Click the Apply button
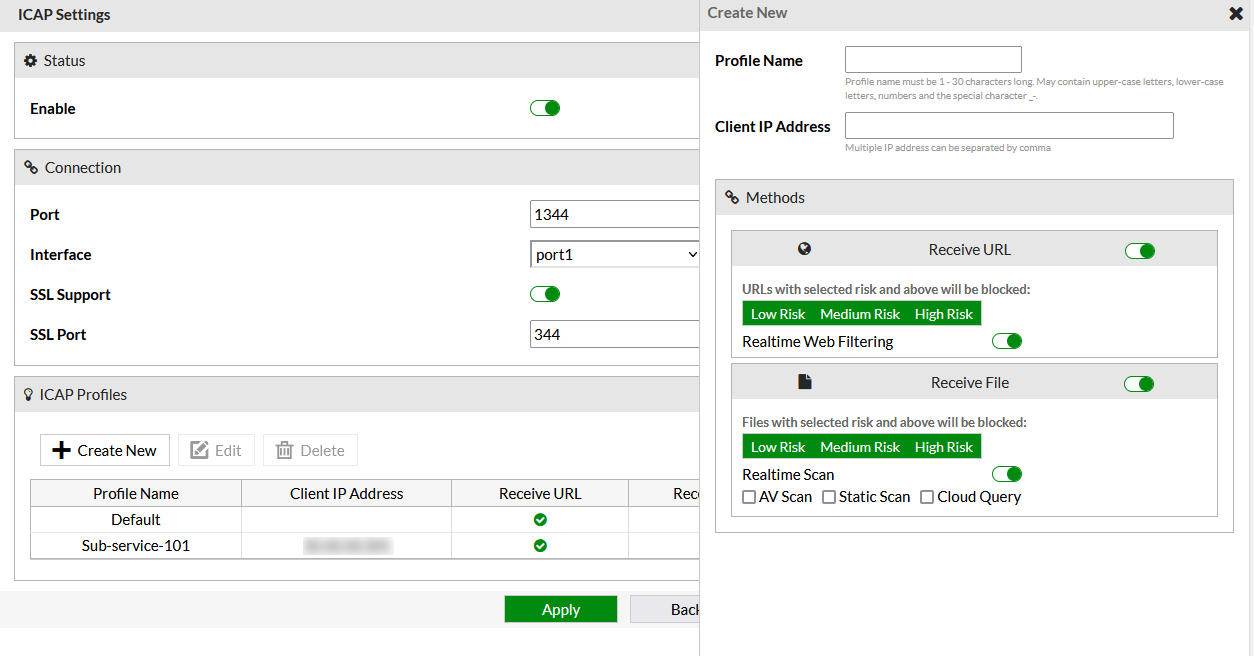Image resolution: width=1254 pixels, height=656 pixels. [560, 608]
